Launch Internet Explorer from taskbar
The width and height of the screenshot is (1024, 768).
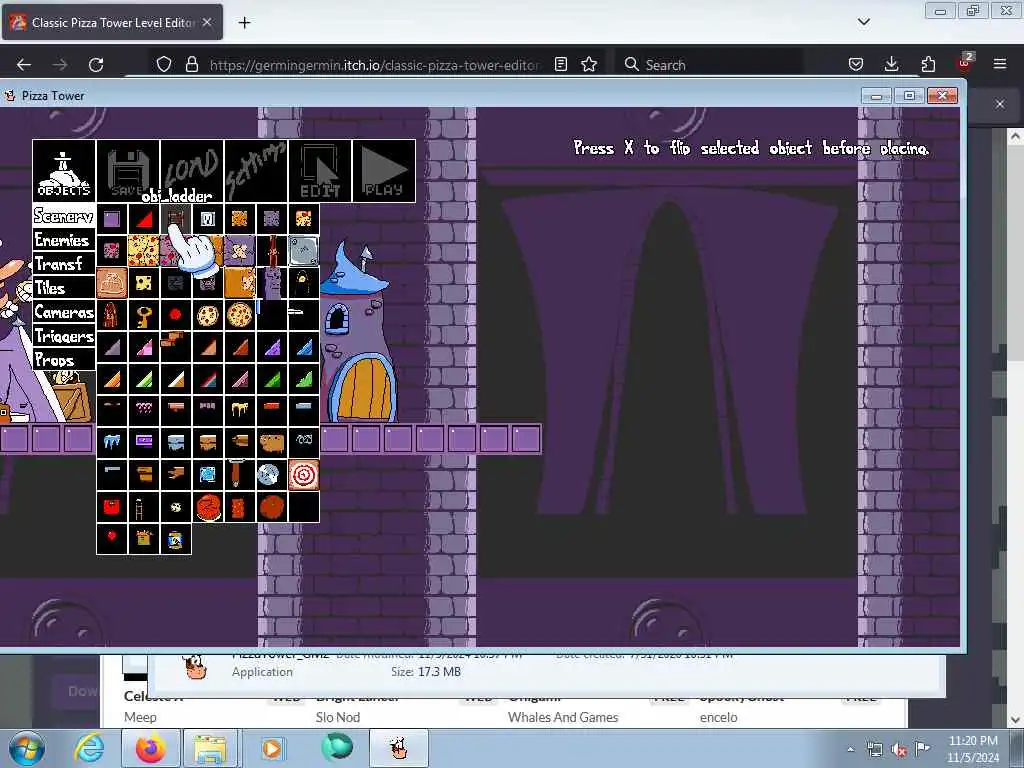pos(89,748)
